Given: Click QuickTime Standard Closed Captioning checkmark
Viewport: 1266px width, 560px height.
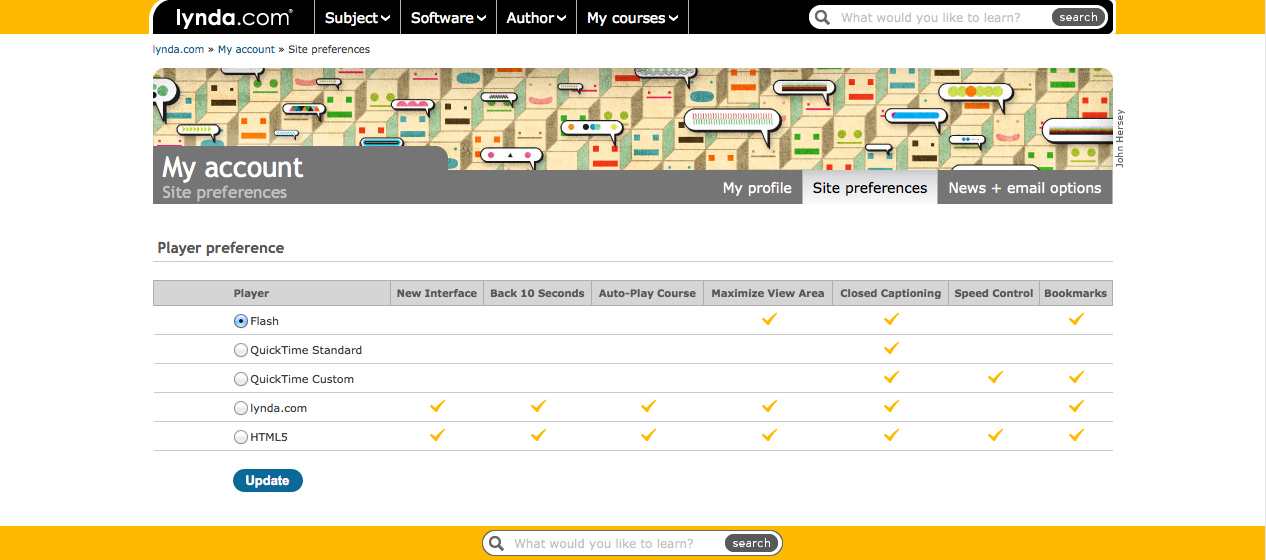Looking at the screenshot, I should pyautogui.click(x=891, y=349).
